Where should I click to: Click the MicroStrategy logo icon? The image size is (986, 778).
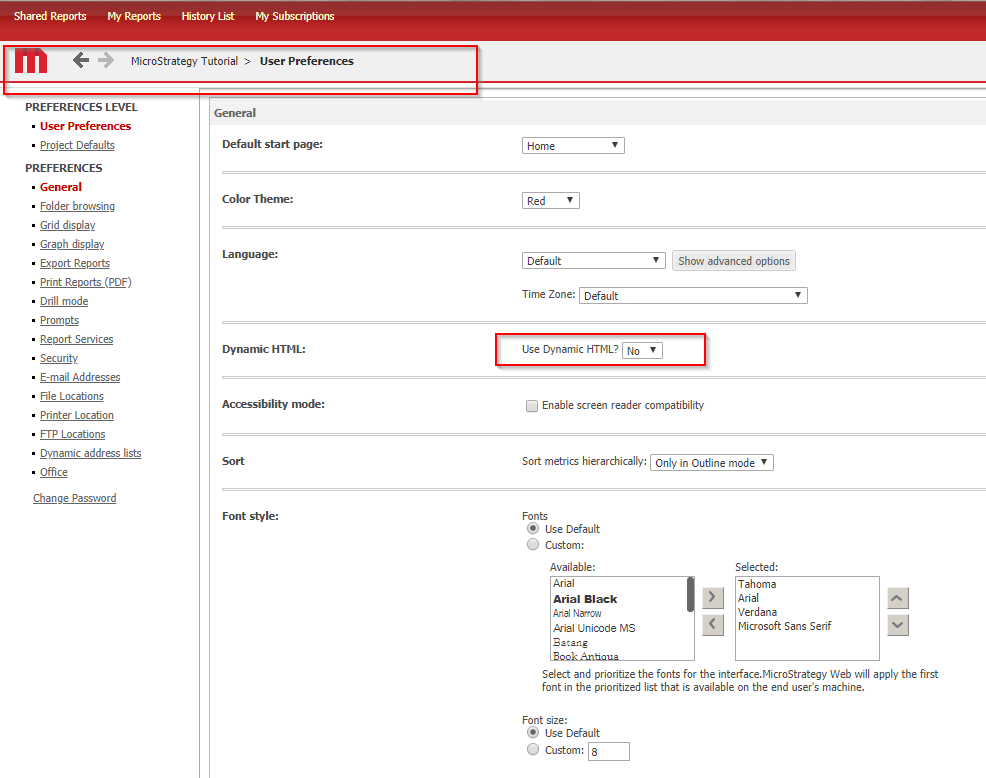pyautogui.click(x=31, y=60)
